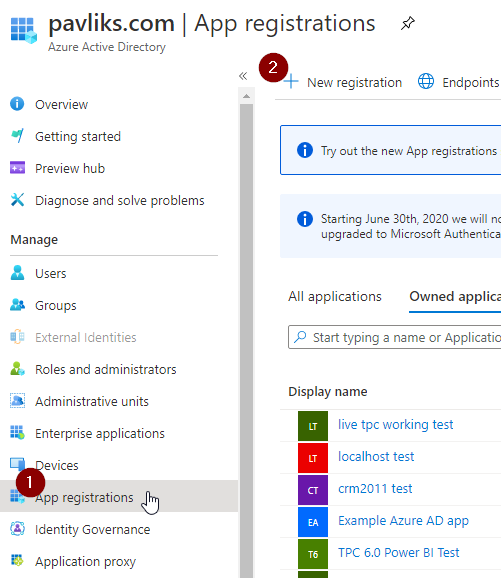
Task: Click the External Identities icon
Action: [17, 337]
